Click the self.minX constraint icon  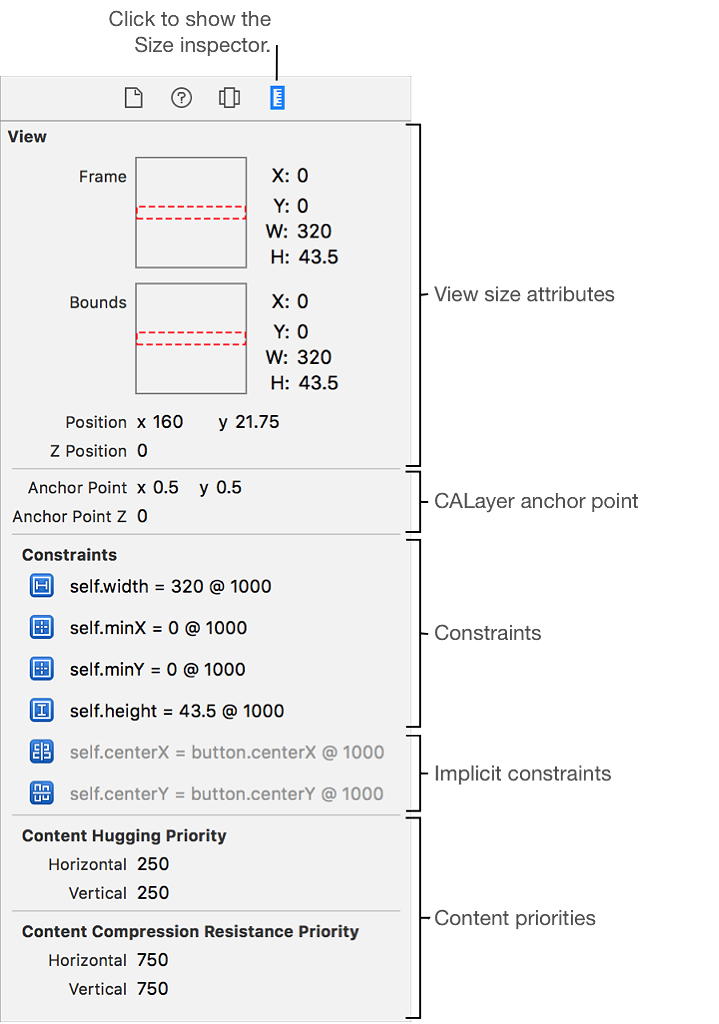[42, 628]
